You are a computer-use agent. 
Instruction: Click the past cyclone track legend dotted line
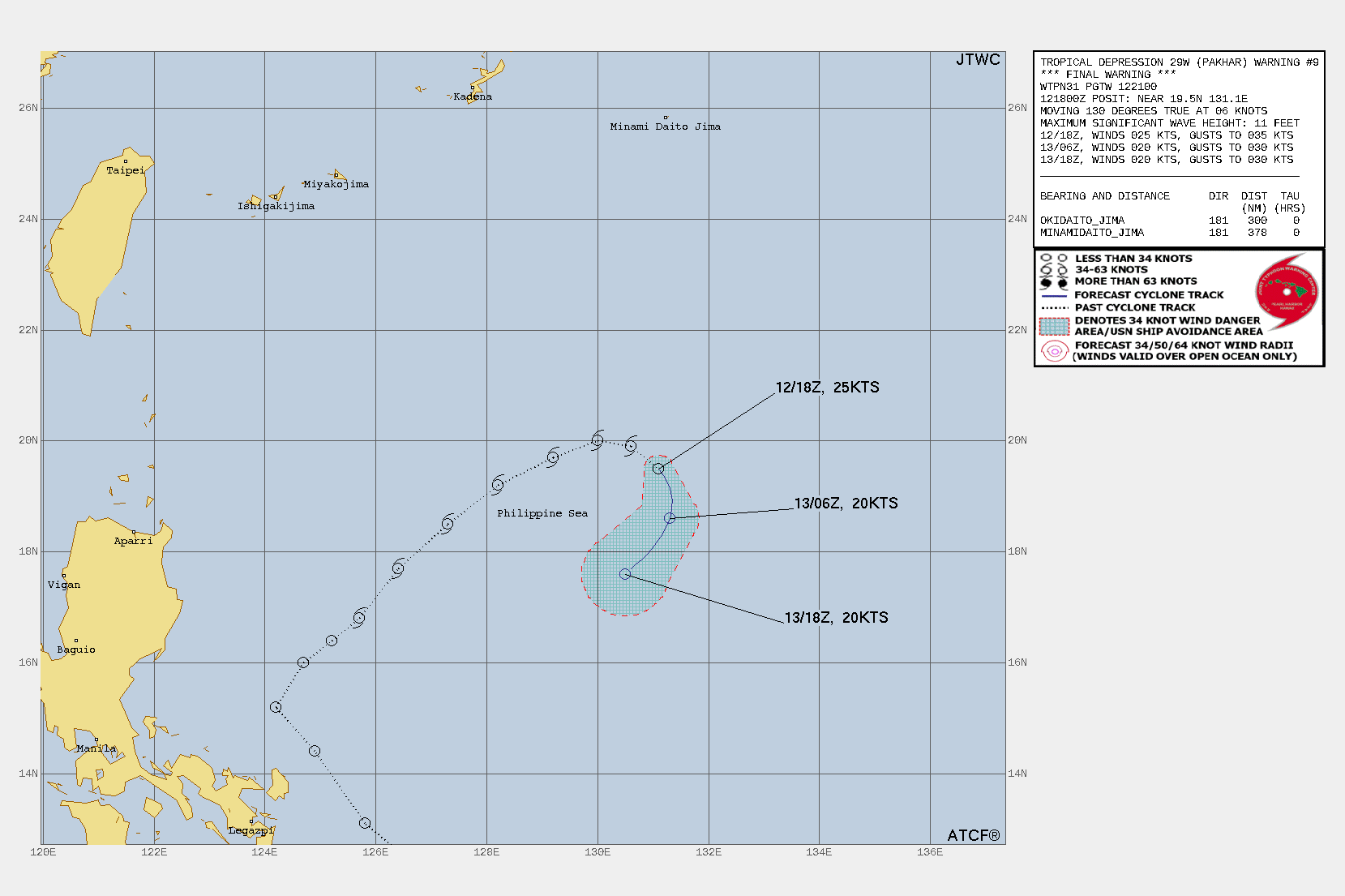tap(1055, 308)
